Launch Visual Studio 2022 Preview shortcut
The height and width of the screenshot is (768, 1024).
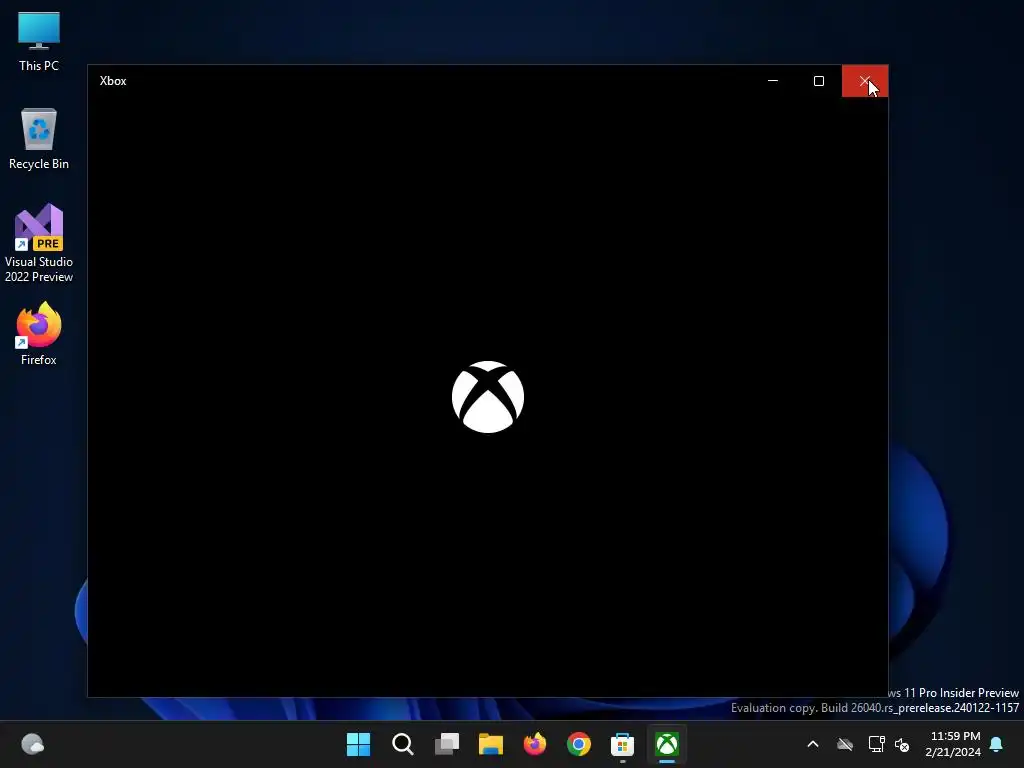39,243
